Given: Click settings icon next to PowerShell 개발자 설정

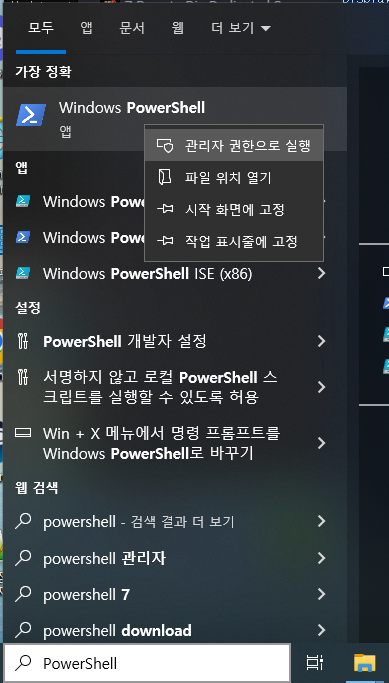Looking at the screenshot, I should (x=23, y=341).
